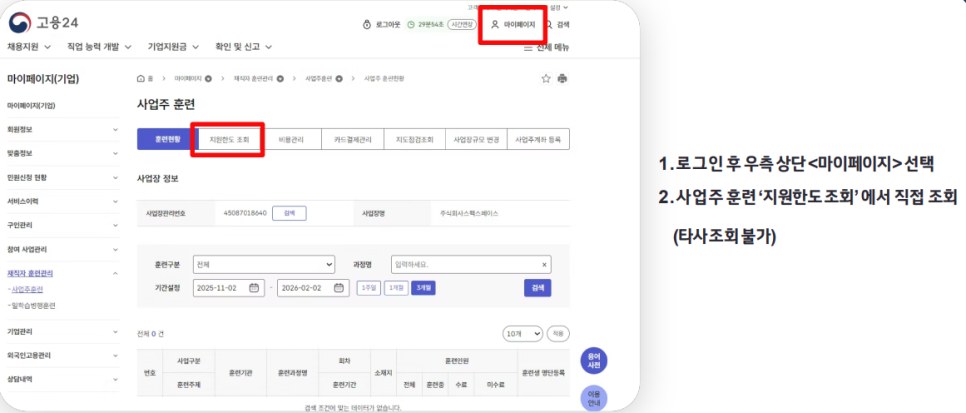Image resolution: width=966 pixels, height=413 pixels.
Task: Open 전체 메뉴 hamburger icon
Action: [x=528, y=47]
